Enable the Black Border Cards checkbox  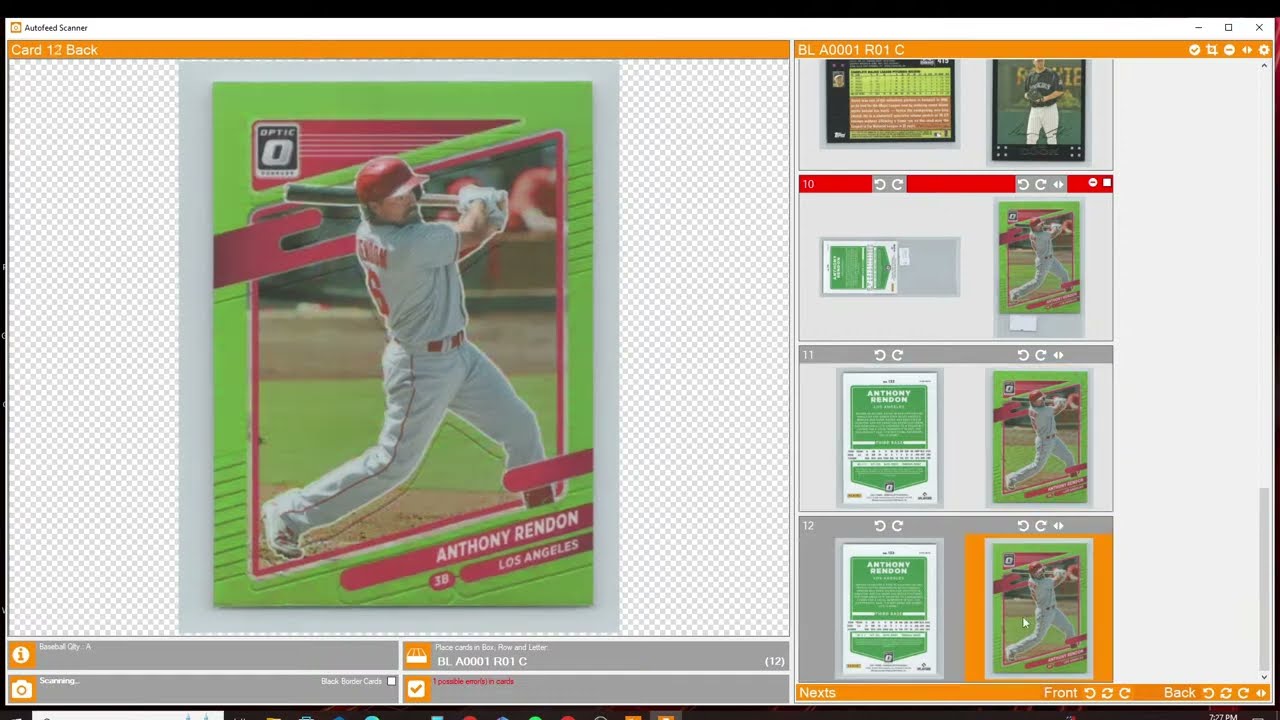point(391,682)
